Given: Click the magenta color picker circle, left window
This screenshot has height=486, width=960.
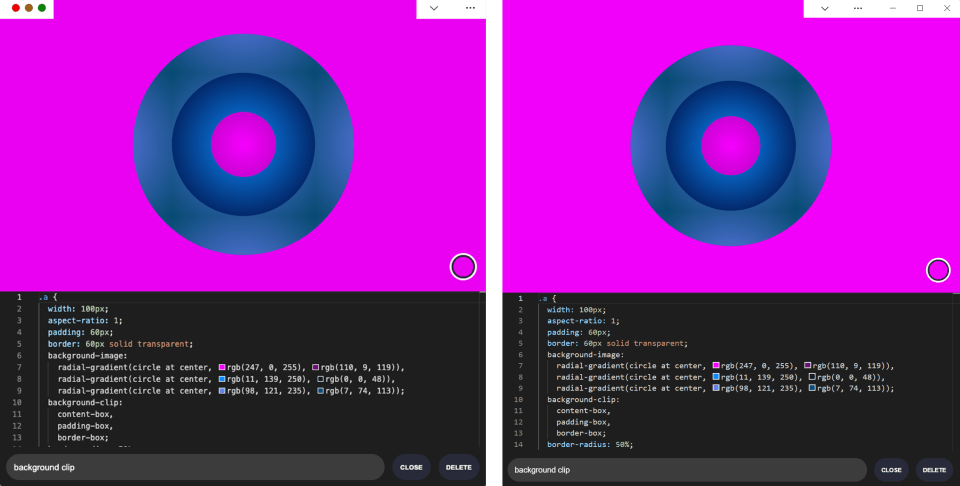Looking at the screenshot, I should 463,267.
